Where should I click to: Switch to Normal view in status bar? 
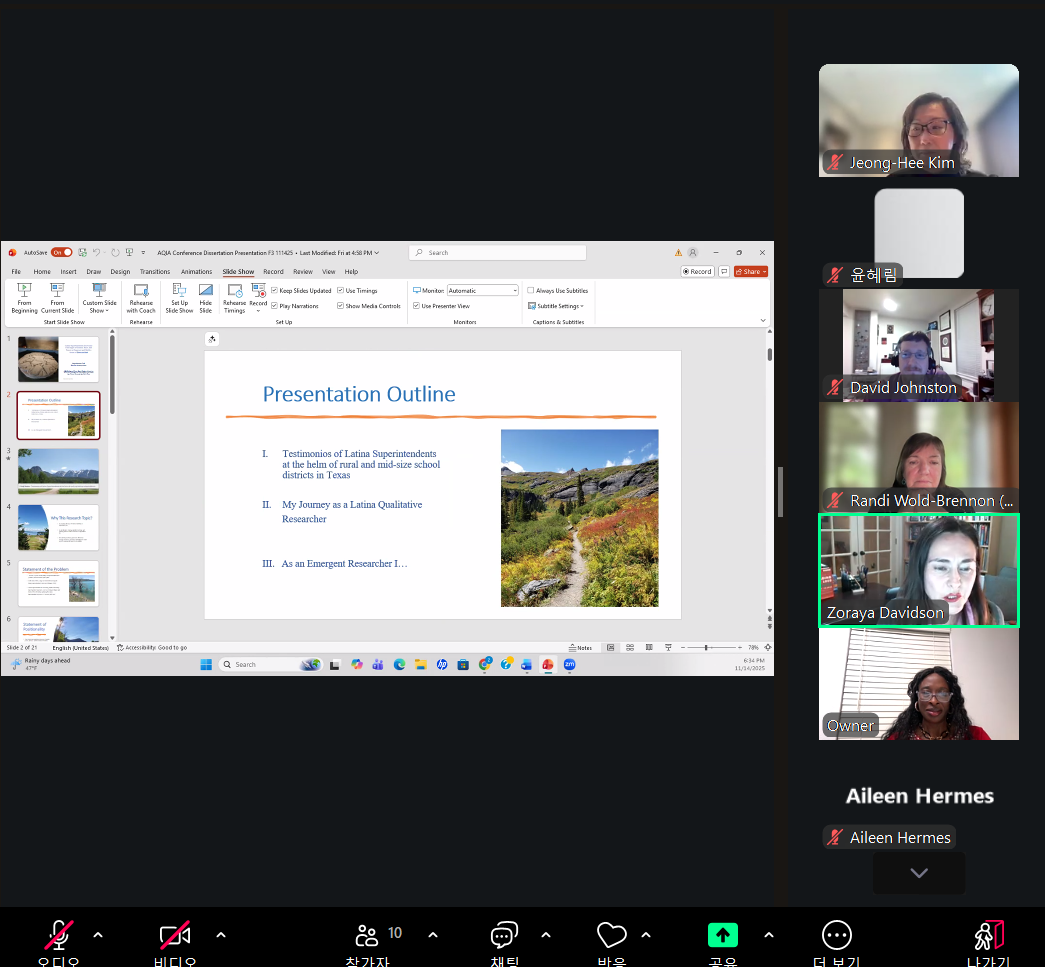coord(610,647)
